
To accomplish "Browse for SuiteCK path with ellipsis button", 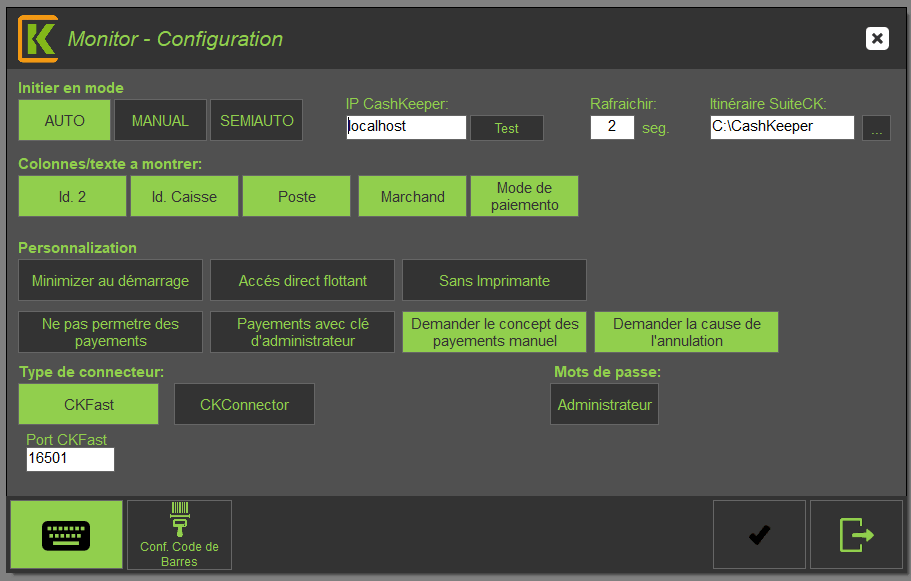I will tap(876, 128).
